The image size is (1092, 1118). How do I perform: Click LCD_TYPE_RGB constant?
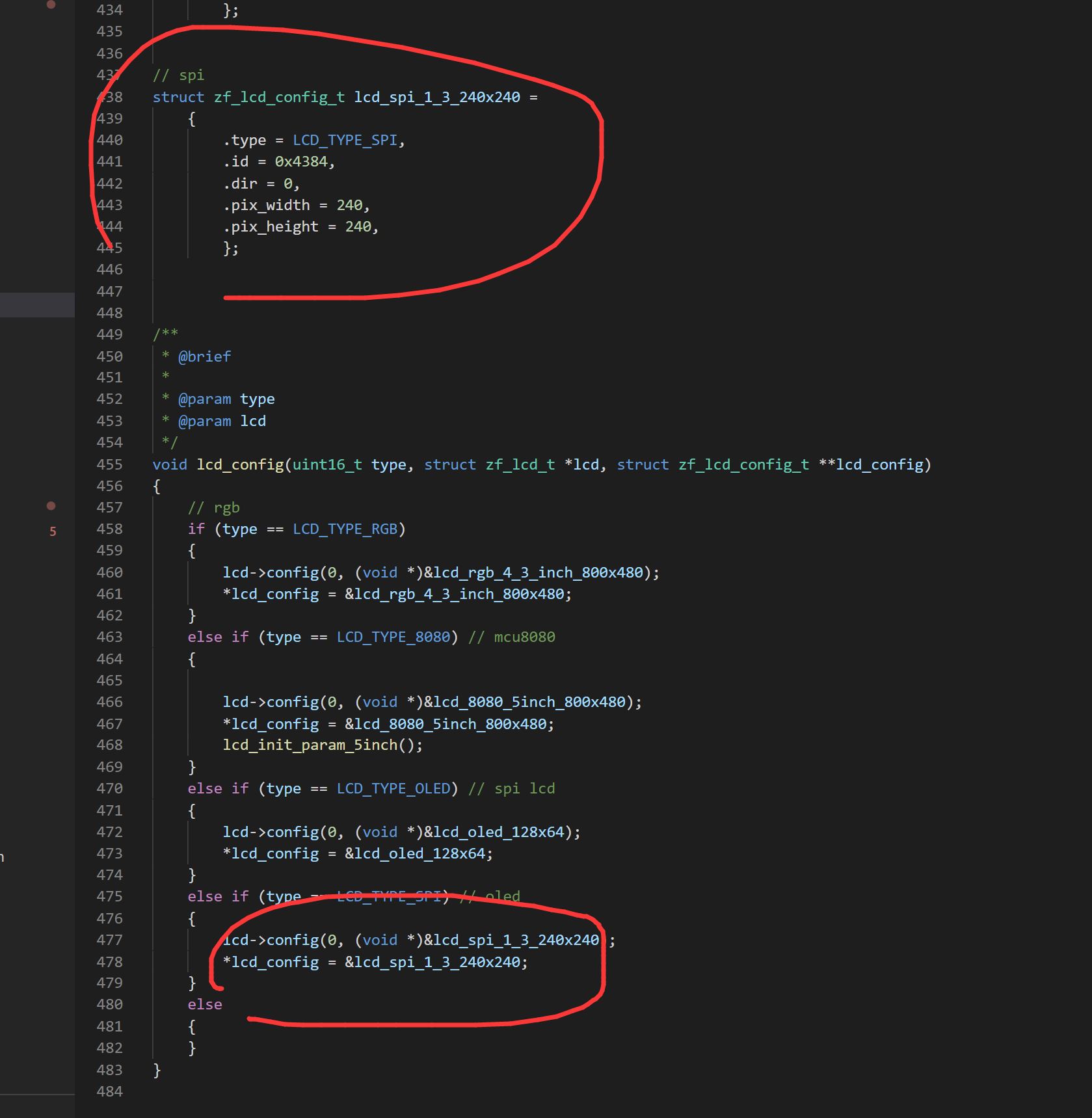coord(345,529)
